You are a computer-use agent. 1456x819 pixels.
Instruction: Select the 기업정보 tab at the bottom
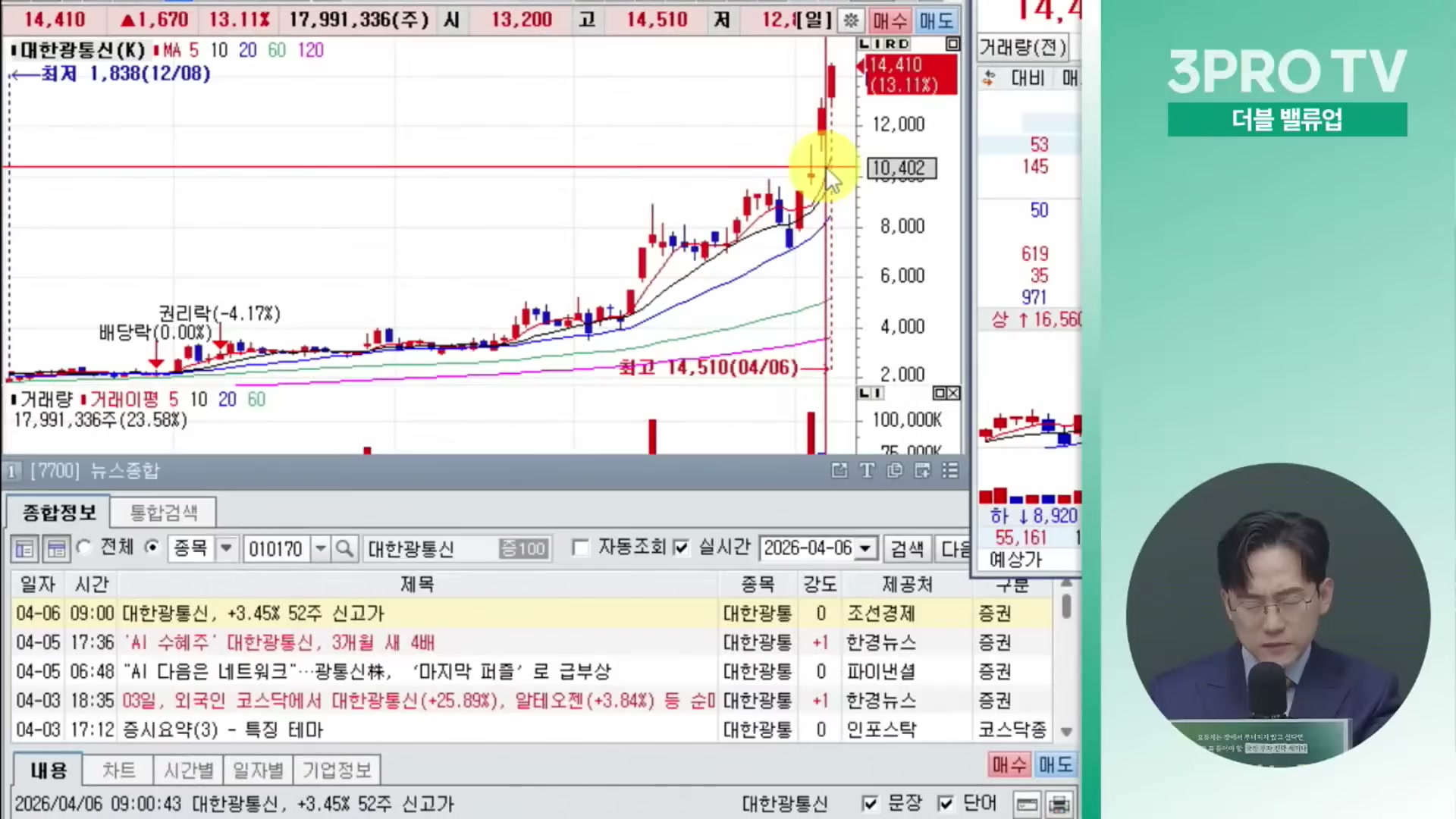[x=338, y=769]
